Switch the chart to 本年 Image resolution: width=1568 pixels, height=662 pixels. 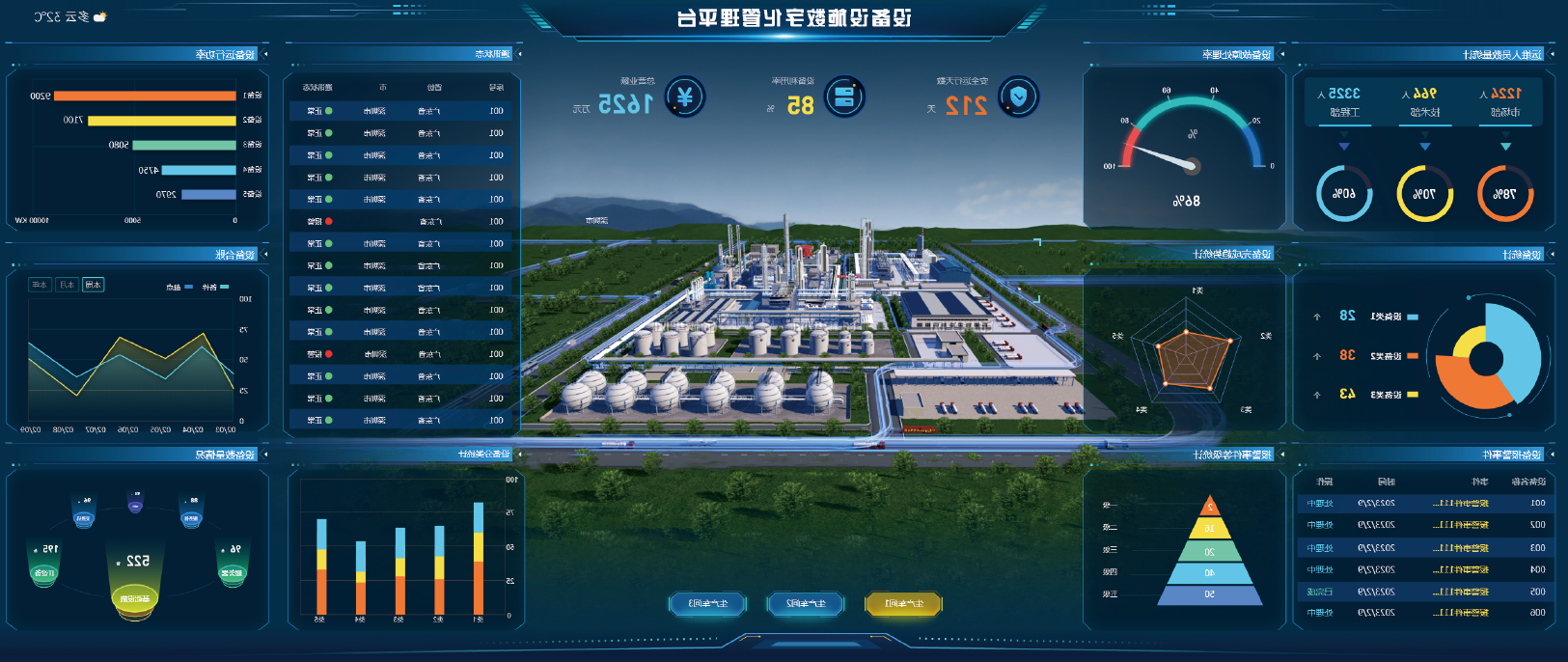click(40, 285)
